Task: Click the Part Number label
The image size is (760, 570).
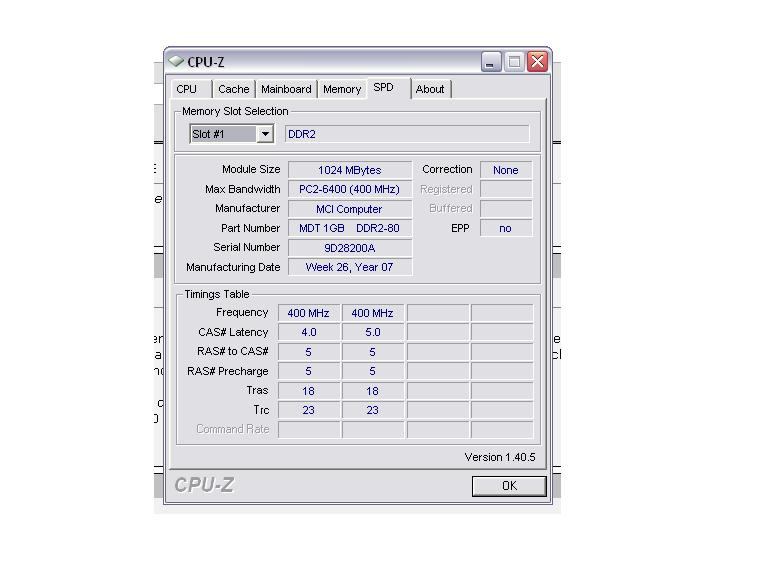Action: 250,228
